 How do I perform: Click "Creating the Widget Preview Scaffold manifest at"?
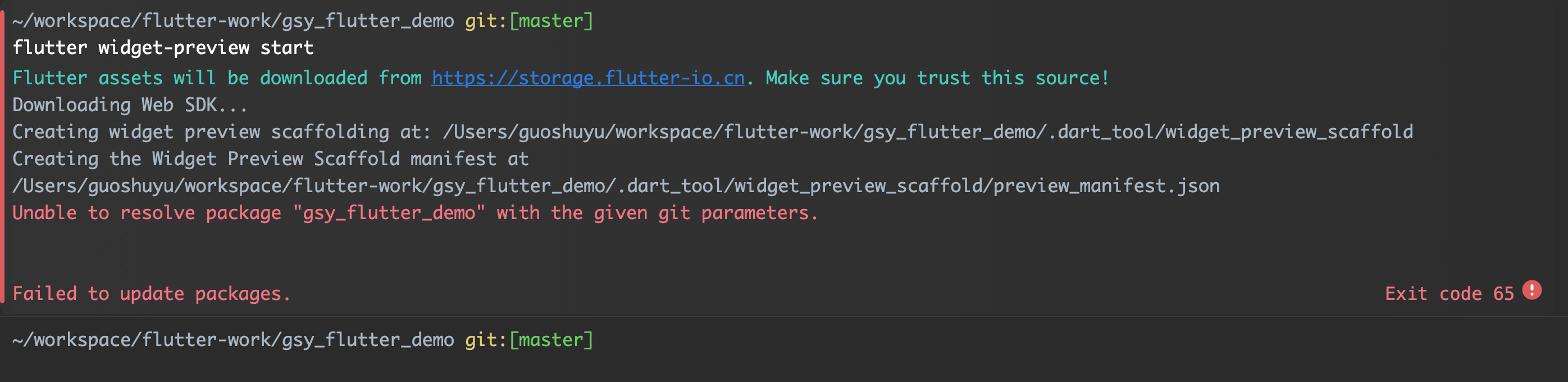270,158
